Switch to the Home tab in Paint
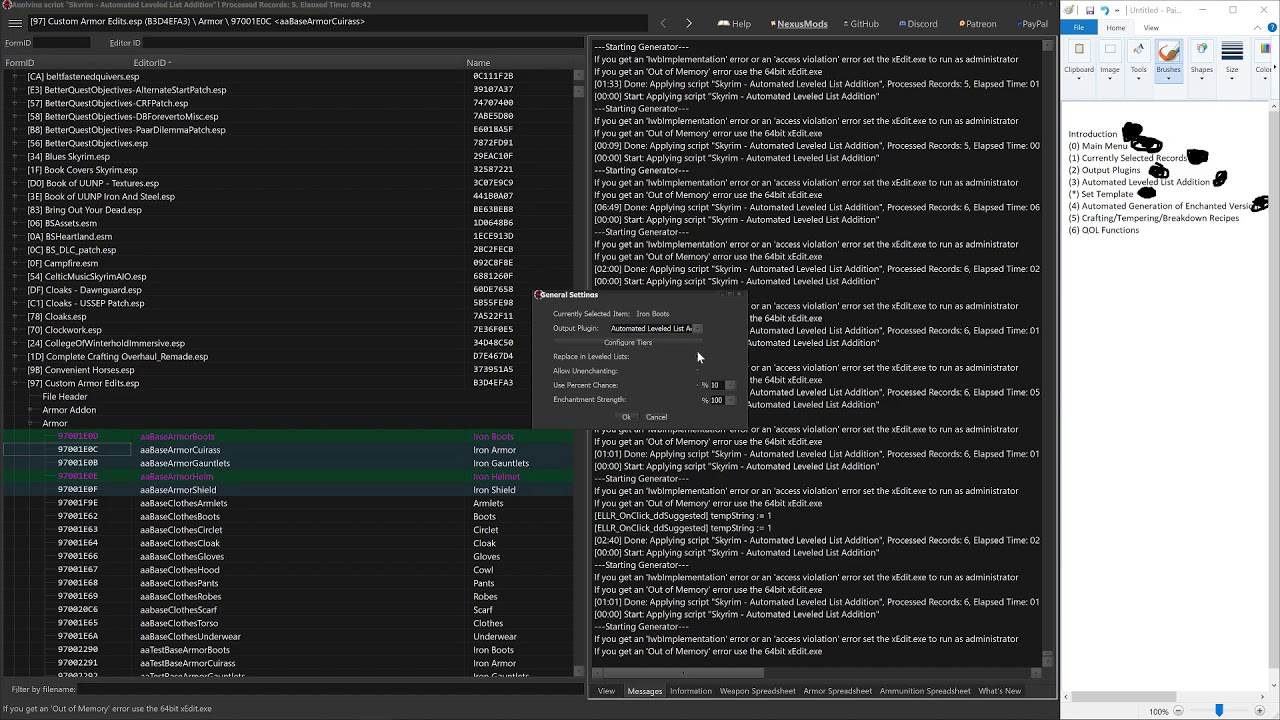This screenshot has height=720, width=1280. (x=1115, y=27)
